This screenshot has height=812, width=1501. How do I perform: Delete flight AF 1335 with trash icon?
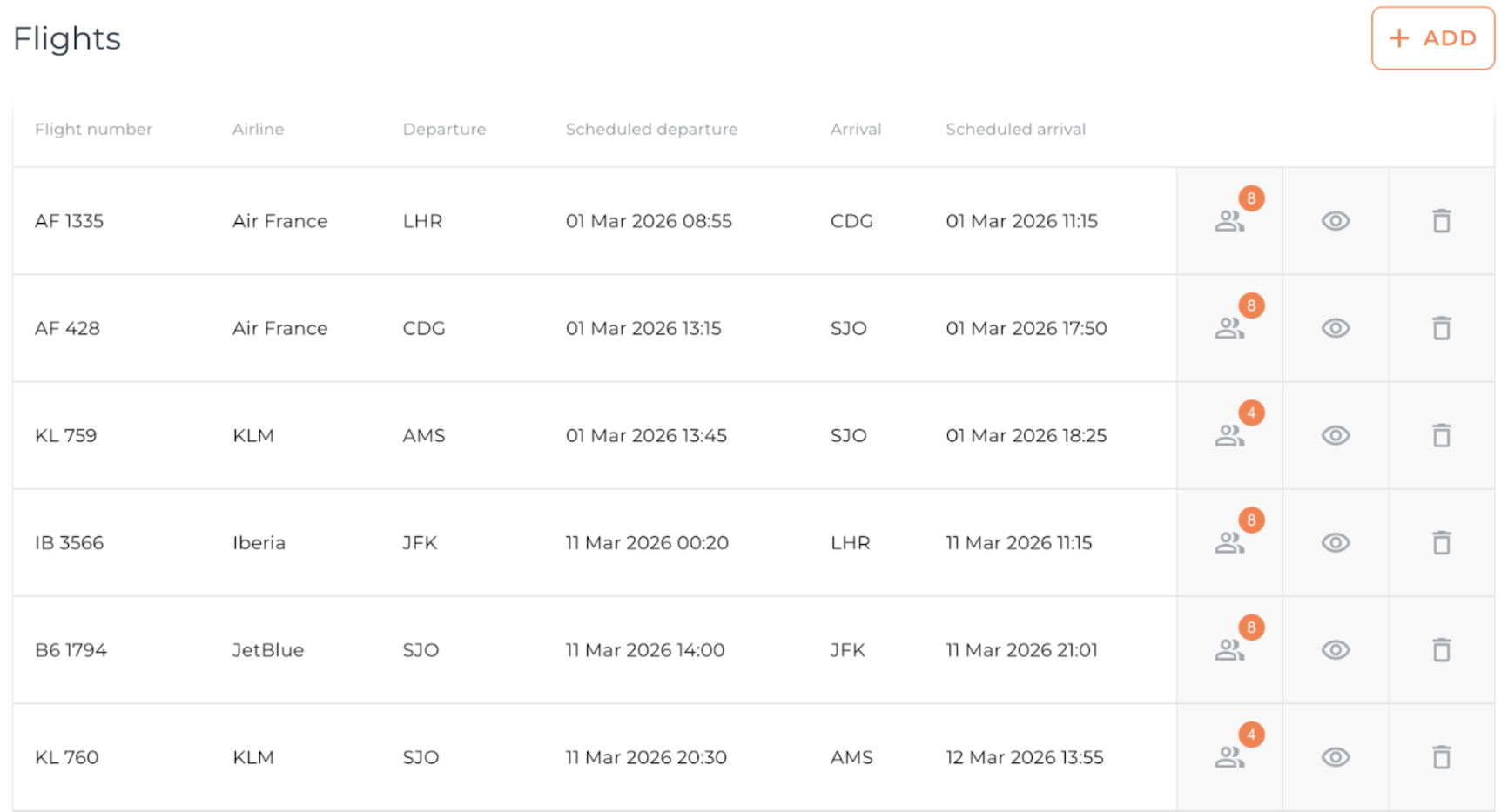[x=1441, y=221]
